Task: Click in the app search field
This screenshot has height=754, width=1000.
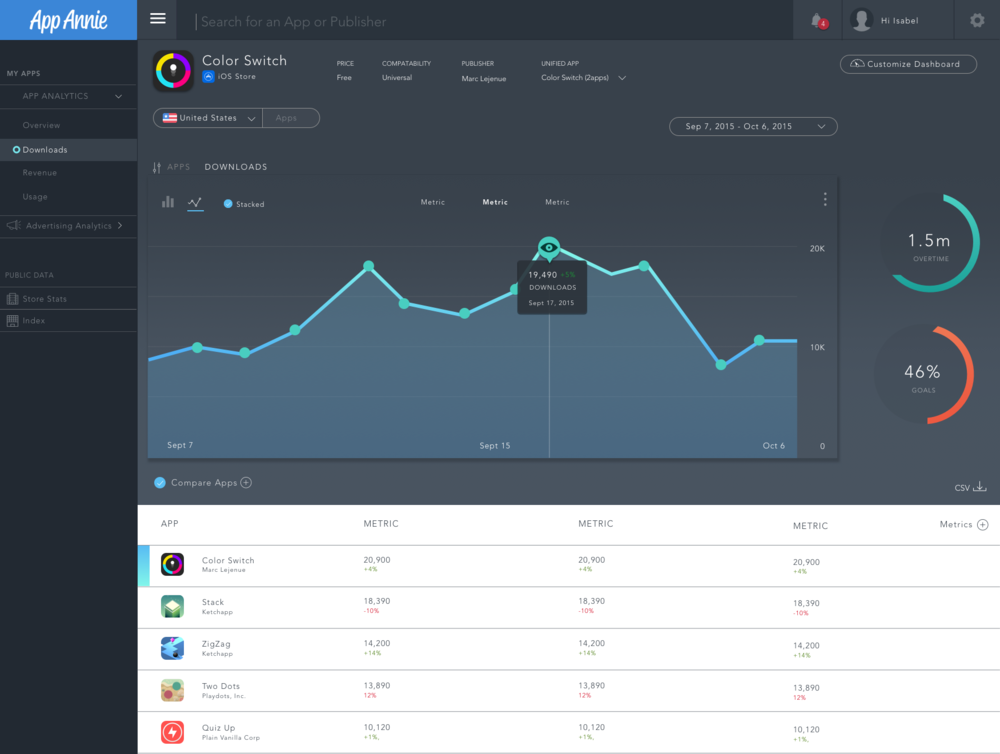Action: click(x=485, y=22)
